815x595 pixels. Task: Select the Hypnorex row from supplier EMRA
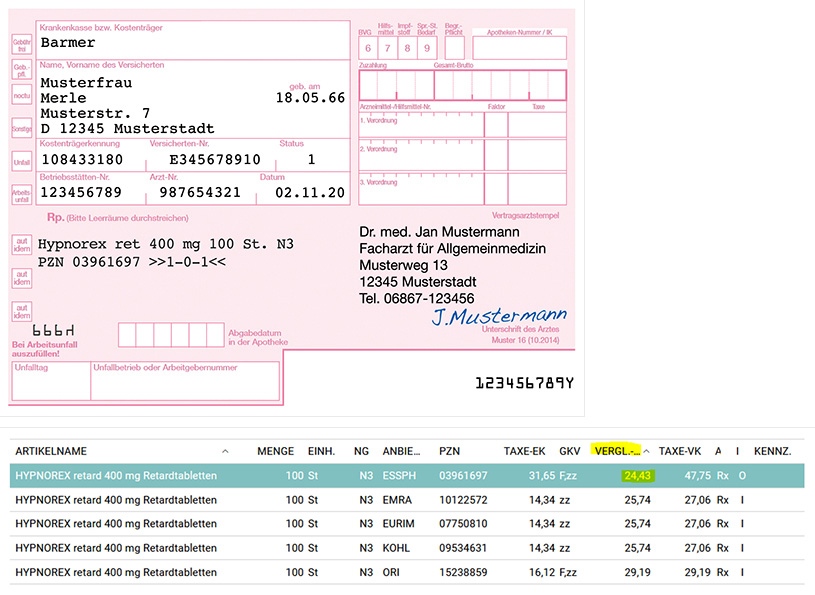click(407, 500)
